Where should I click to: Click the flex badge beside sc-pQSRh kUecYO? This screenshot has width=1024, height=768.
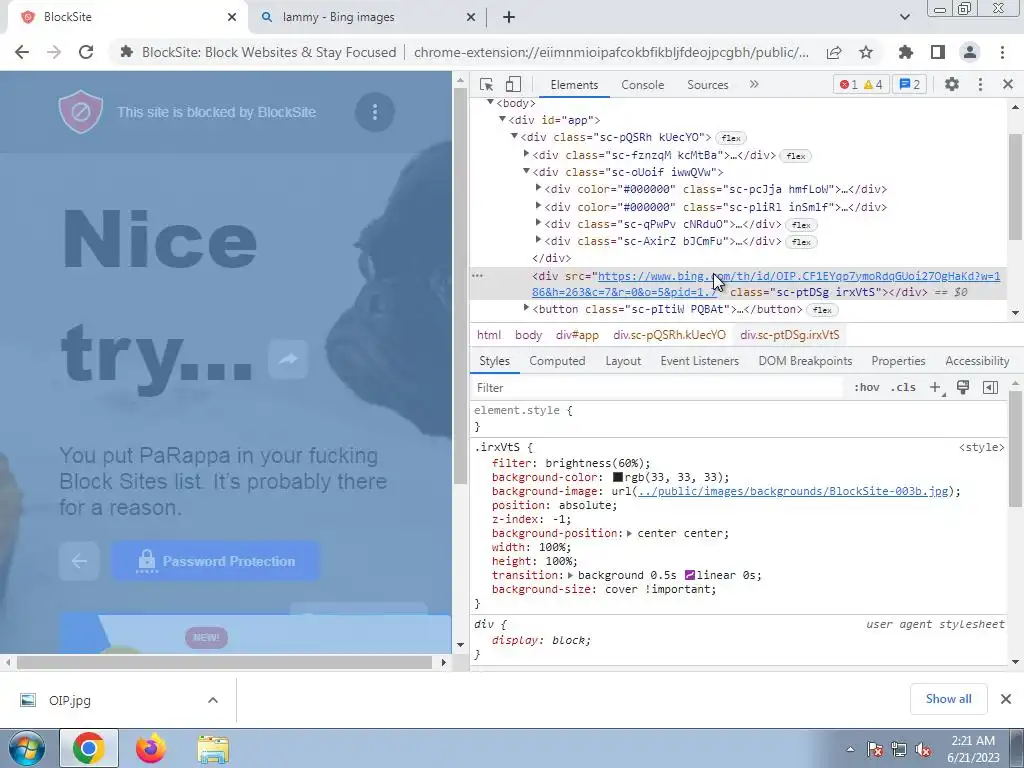click(731, 138)
